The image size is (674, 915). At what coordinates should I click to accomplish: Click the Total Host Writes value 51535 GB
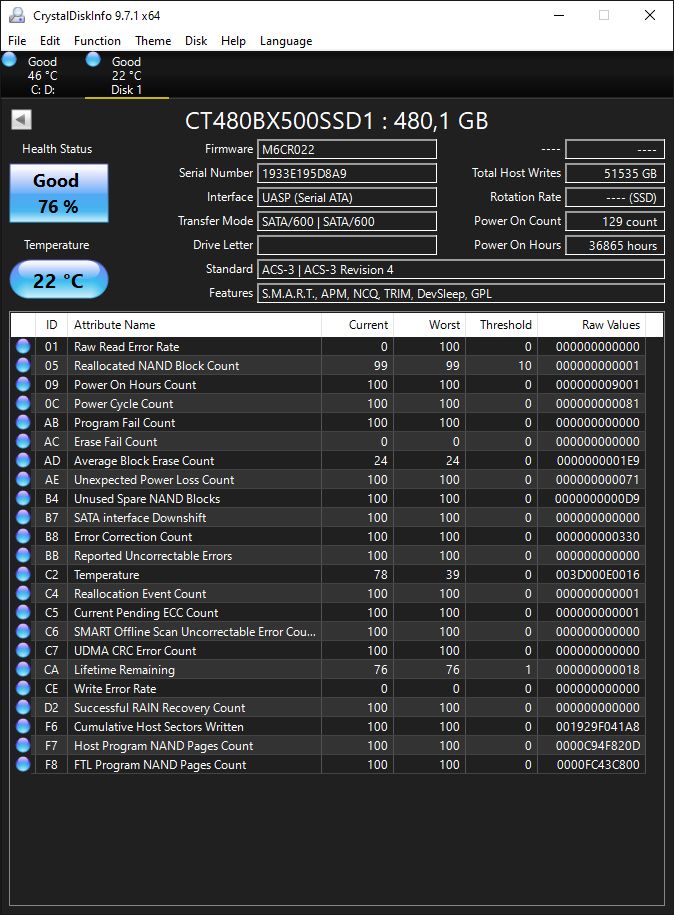point(615,173)
